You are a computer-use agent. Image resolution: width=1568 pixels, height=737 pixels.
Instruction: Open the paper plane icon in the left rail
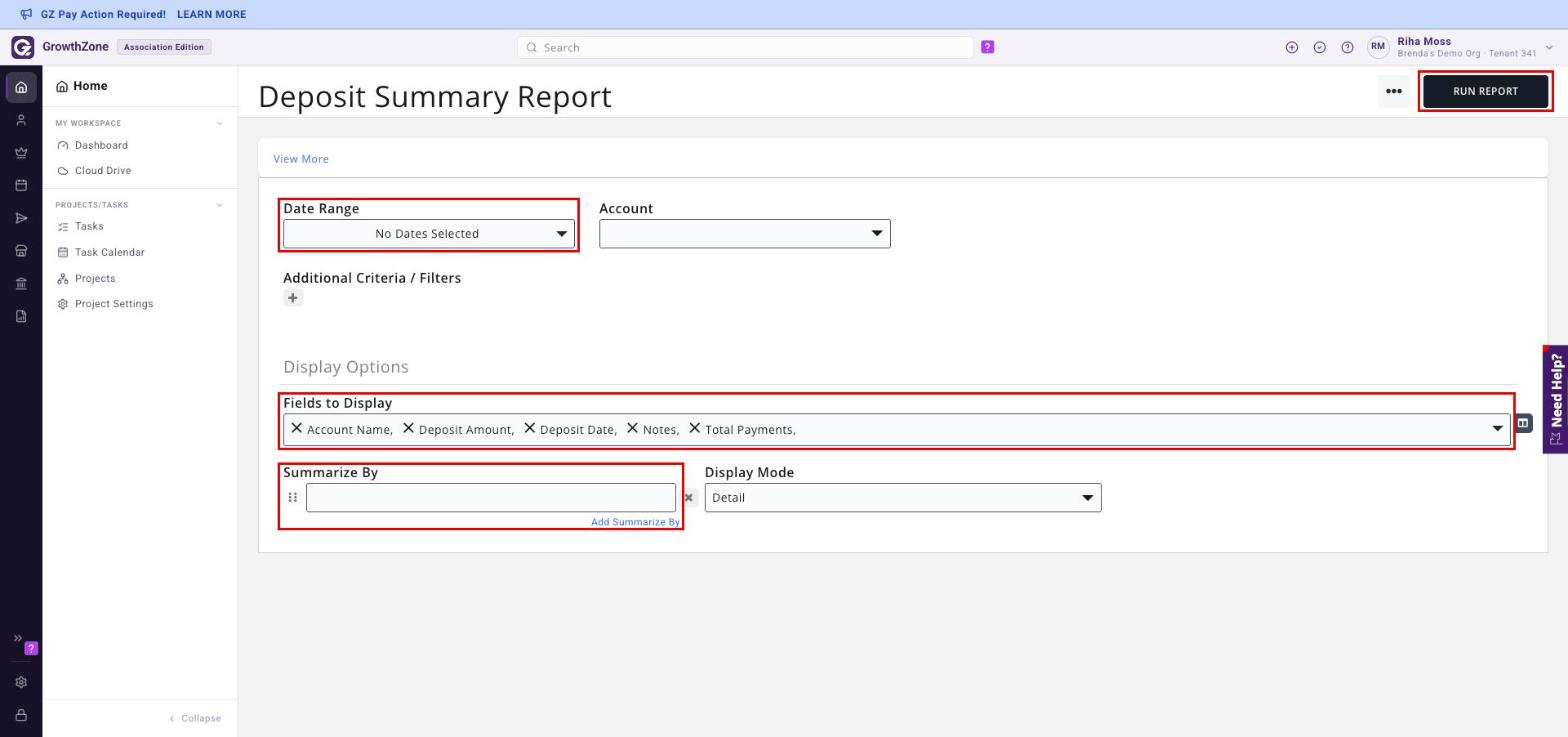click(x=21, y=219)
